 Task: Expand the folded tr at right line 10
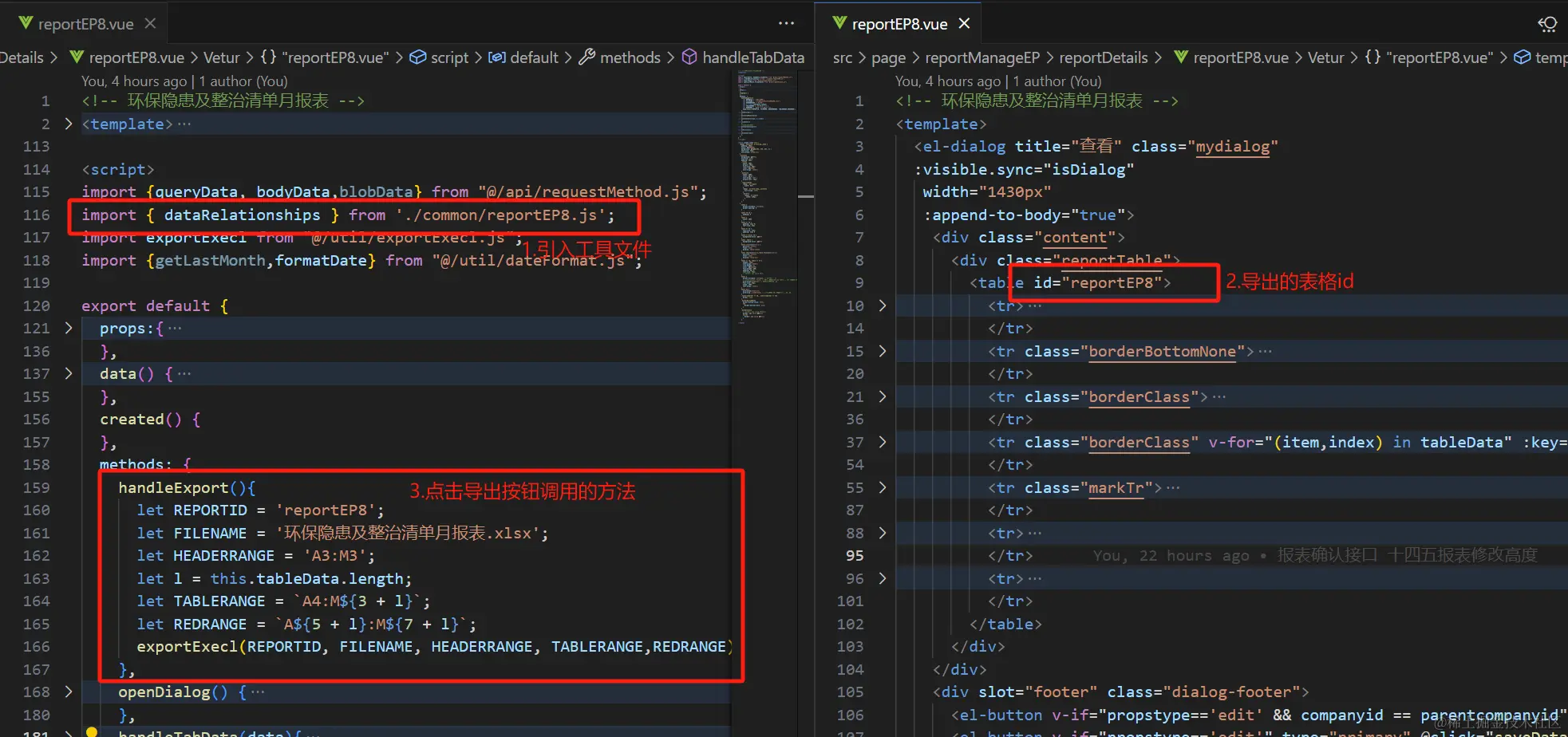883,305
